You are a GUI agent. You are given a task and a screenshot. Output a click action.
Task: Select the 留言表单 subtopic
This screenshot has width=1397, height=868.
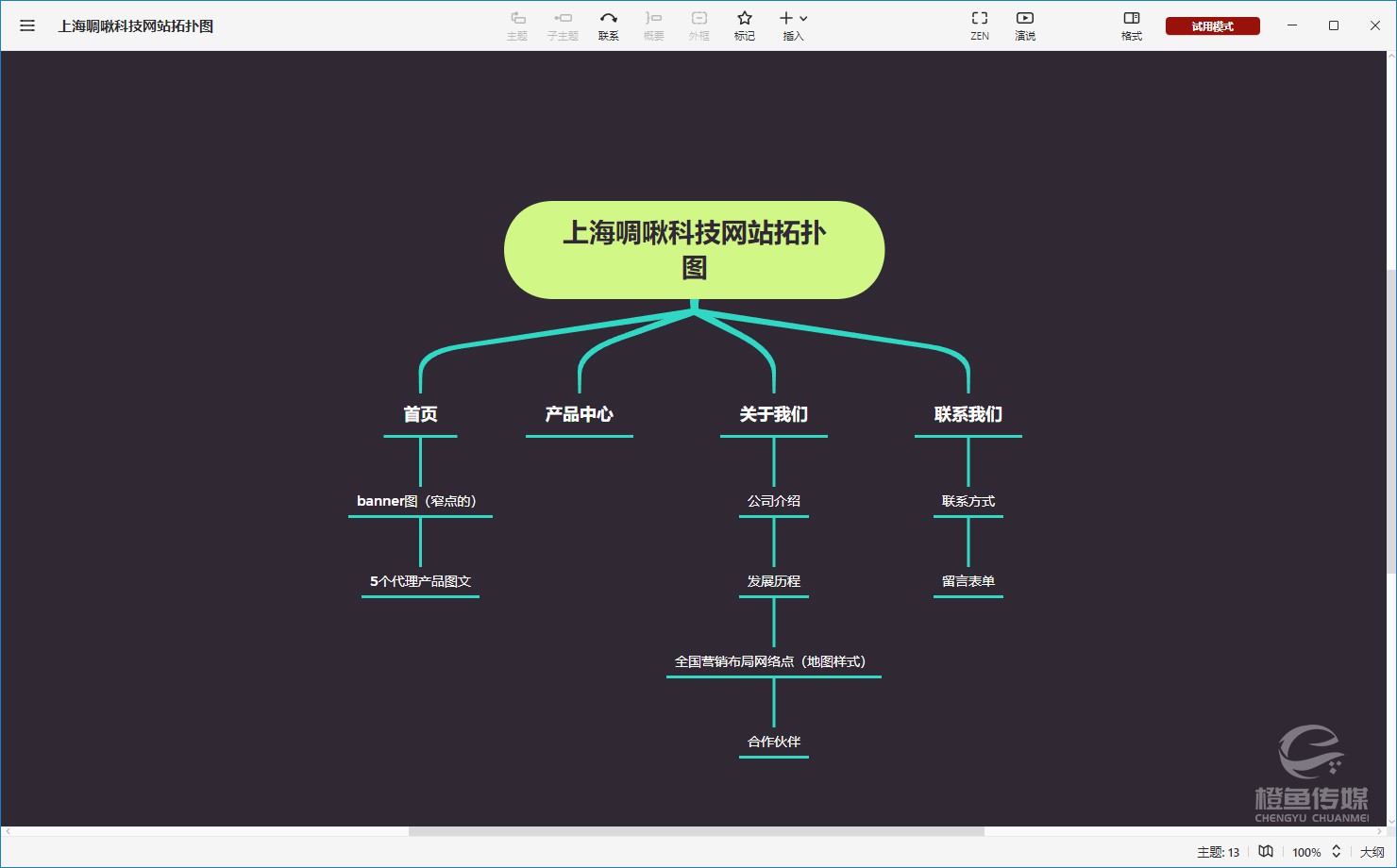tap(968, 581)
